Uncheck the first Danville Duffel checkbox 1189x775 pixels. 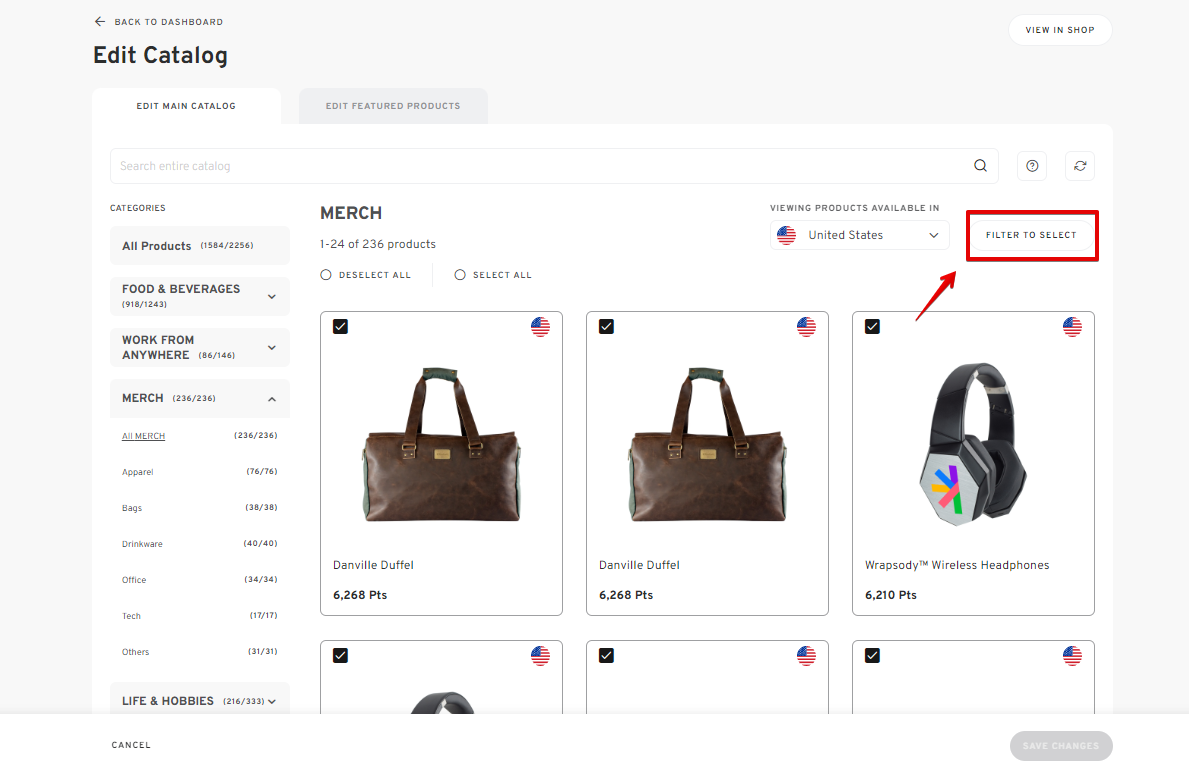[340, 327]
